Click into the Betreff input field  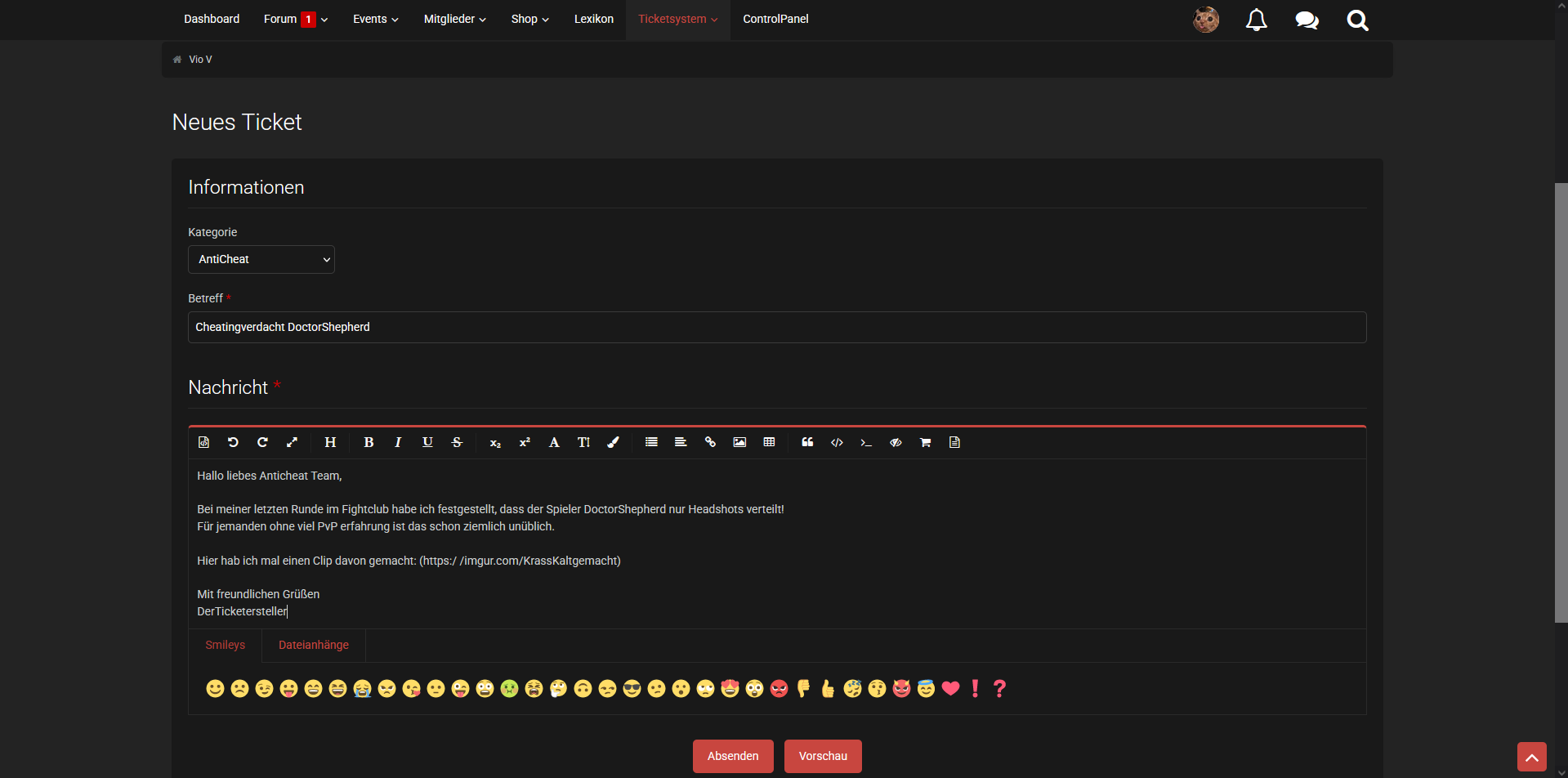coord(776,327)
